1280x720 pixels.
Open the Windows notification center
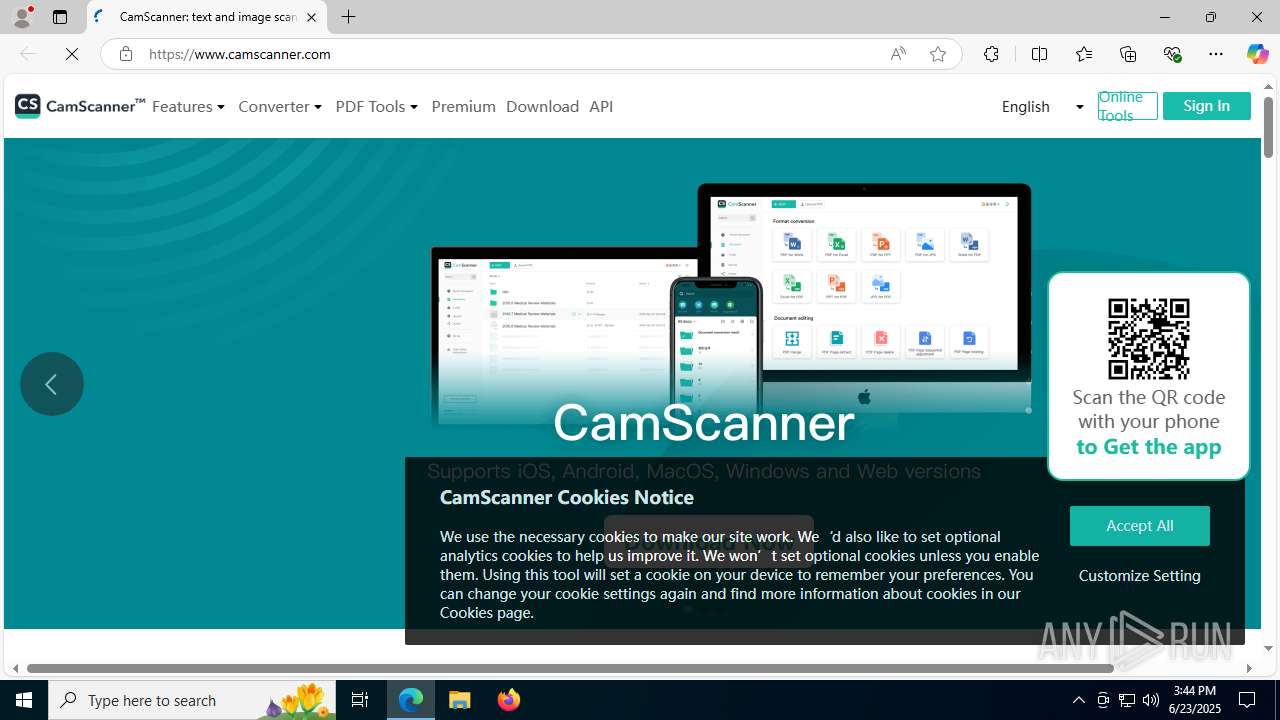click(1248, 700)
